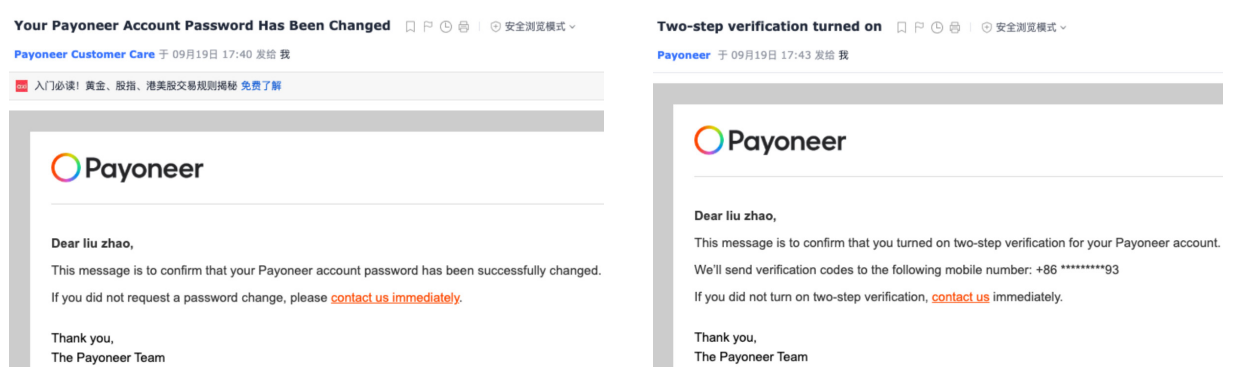Click contact us link in two-step email
Viewport: 1238px width, 383px height.
point(961,297)
